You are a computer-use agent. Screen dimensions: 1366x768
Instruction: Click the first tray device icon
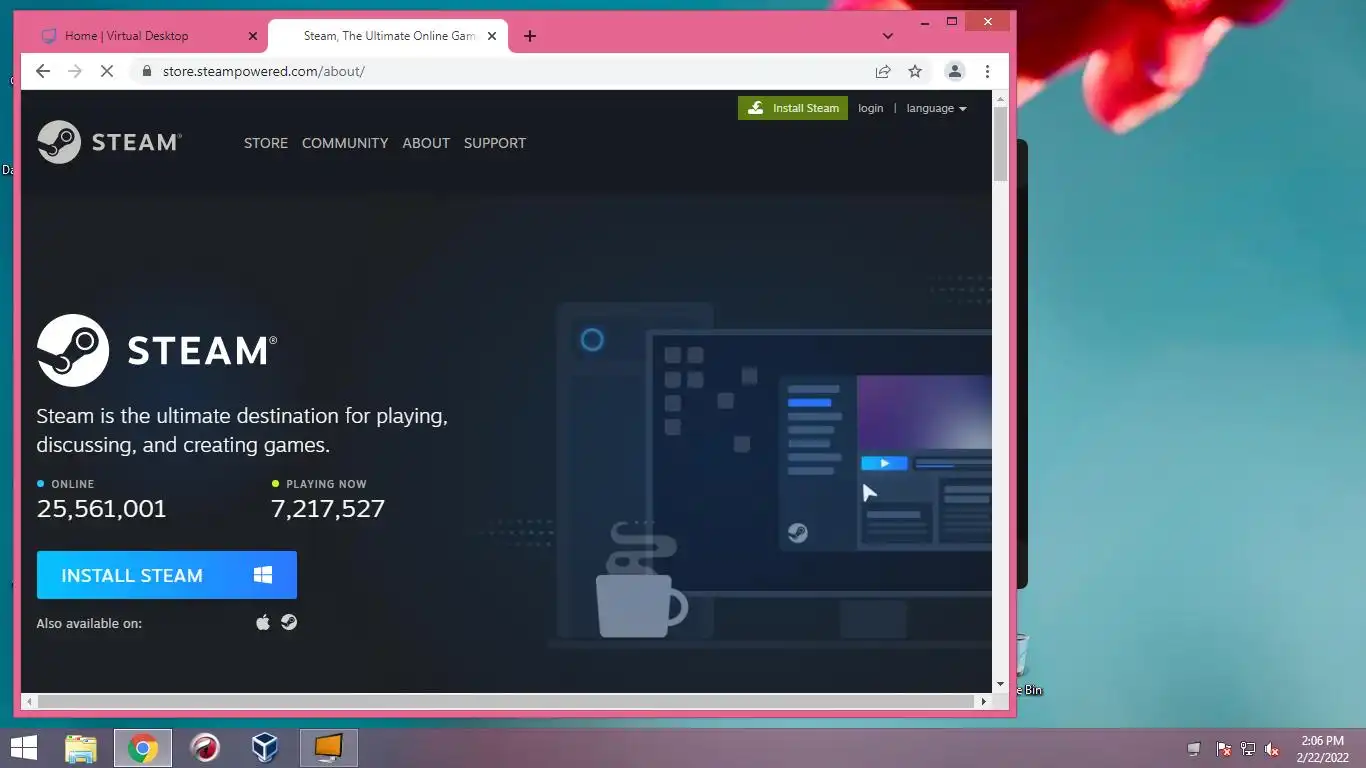1194,749
